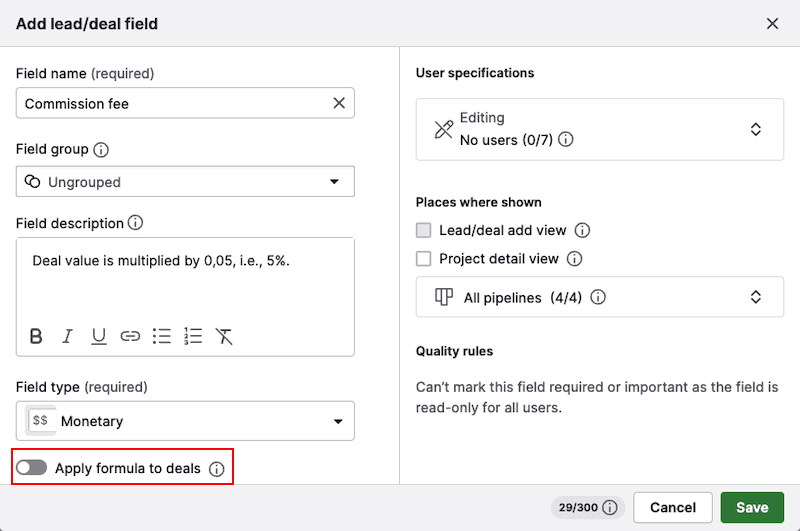Check the Lead/deal add view checkbox
The height and width of the screenshot is (531, 800).
click(424, 230)
